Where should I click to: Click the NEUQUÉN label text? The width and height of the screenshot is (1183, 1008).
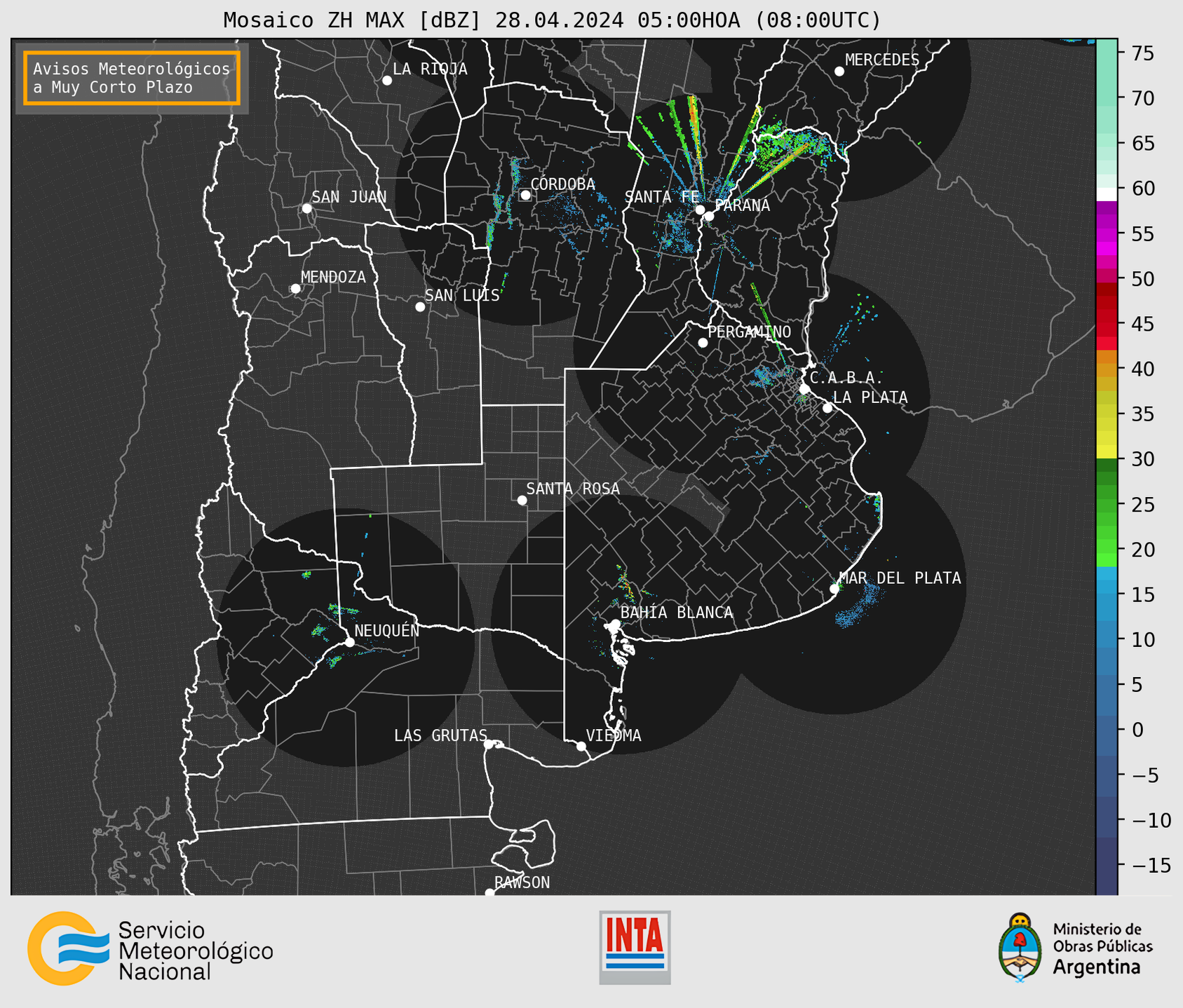point(386,630)
